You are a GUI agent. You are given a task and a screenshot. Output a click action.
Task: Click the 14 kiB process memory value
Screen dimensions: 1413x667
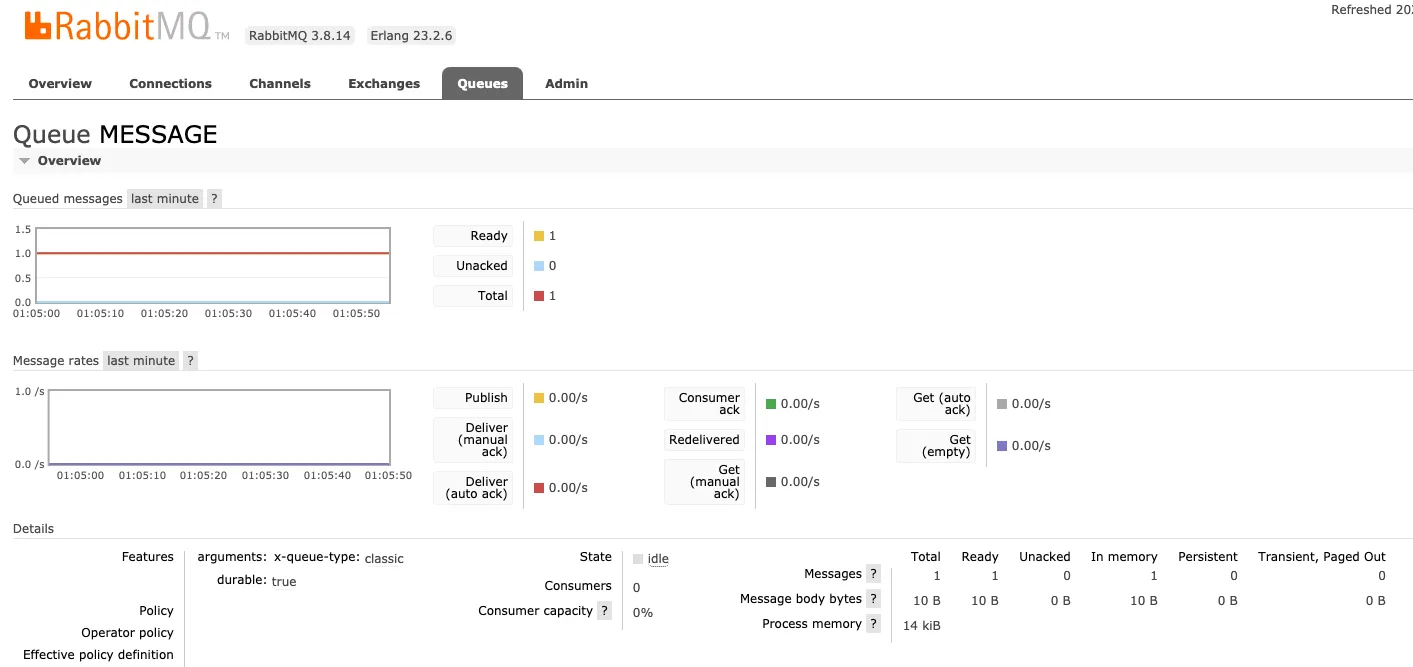tap(922, 626)
